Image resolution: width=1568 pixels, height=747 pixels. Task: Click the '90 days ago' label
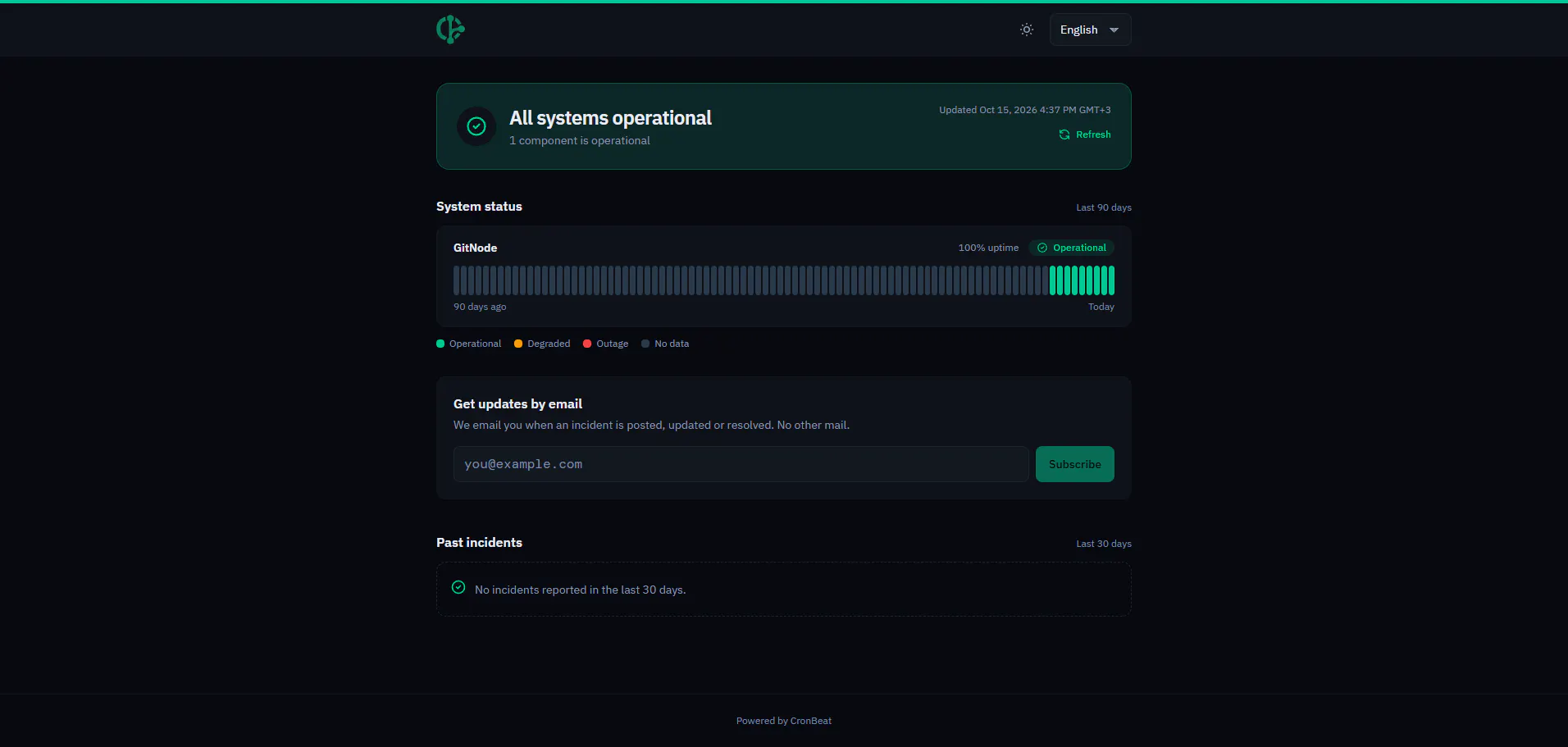[480, 307]
